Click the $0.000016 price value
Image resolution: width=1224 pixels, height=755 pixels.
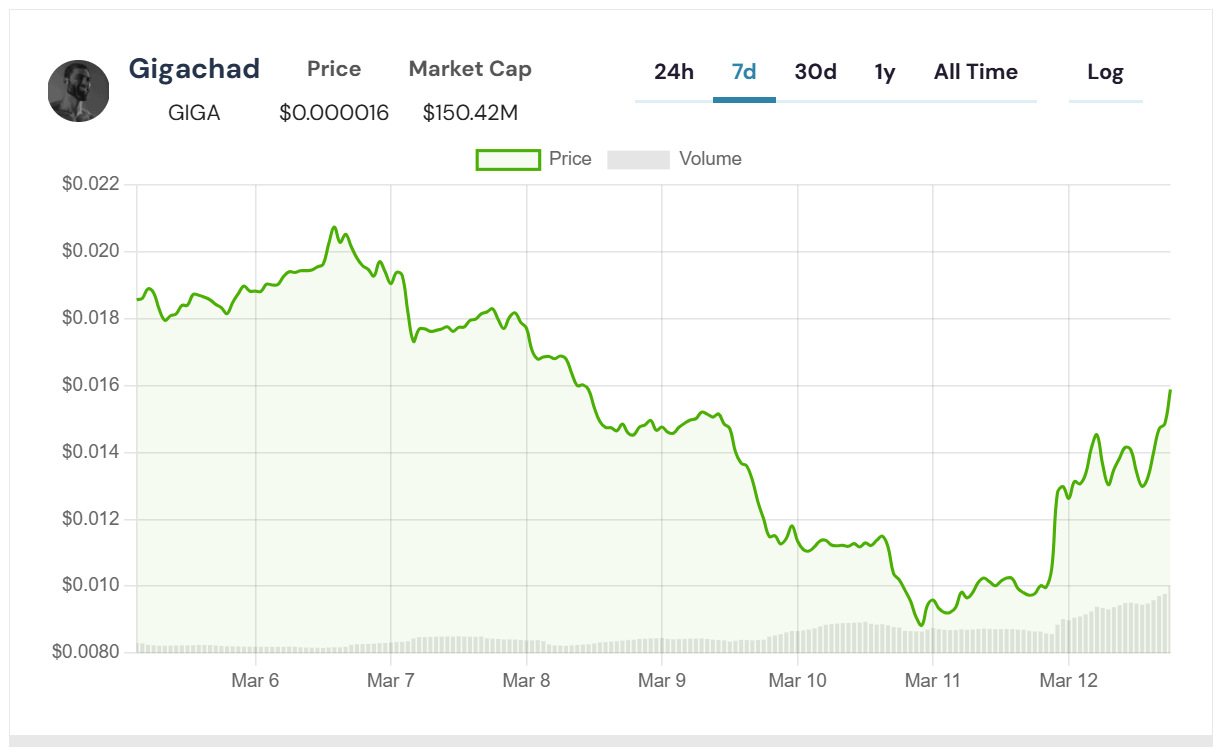(334, 113)
